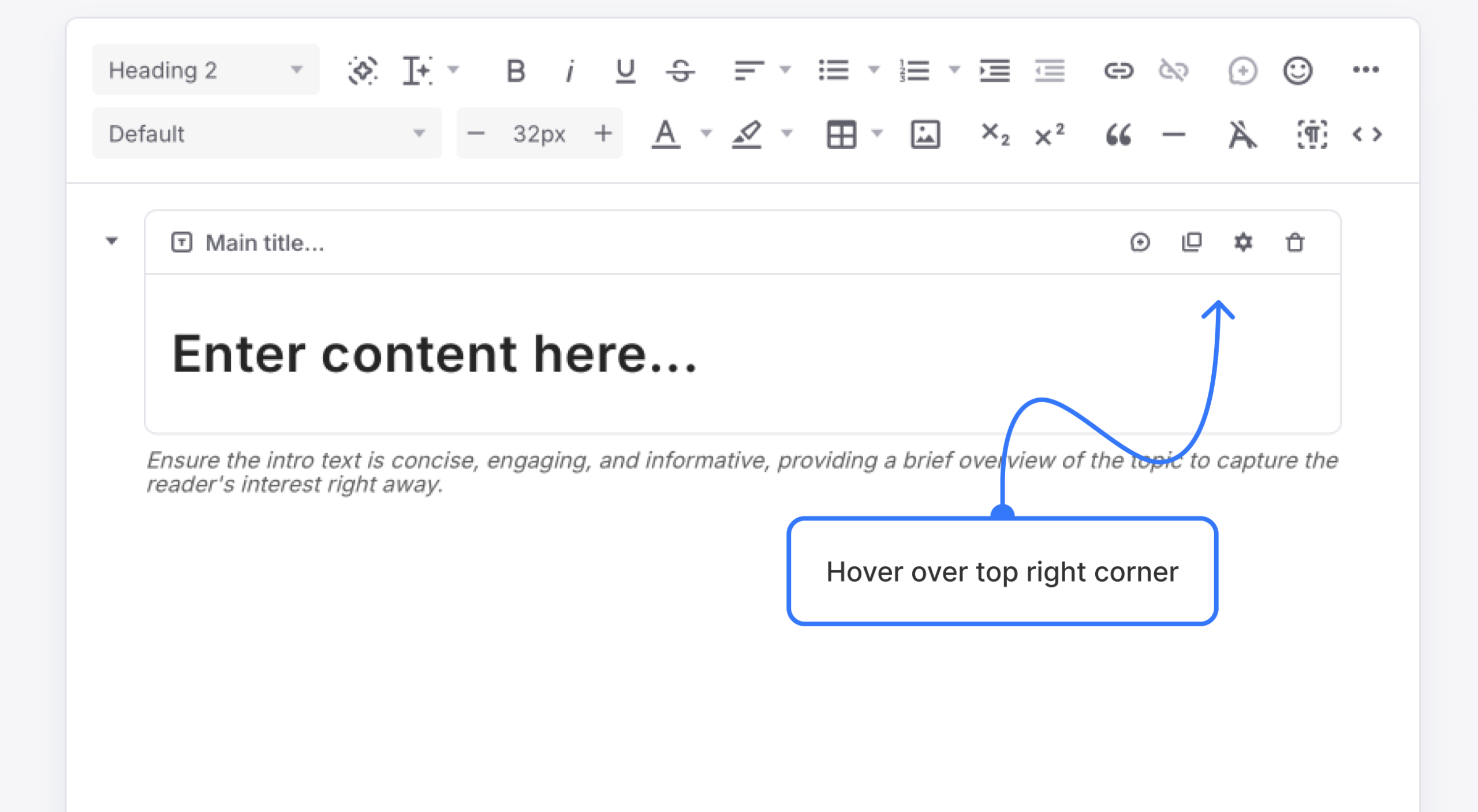Insert an emoji
The image size is (1478, 812).
point(1297,70)
